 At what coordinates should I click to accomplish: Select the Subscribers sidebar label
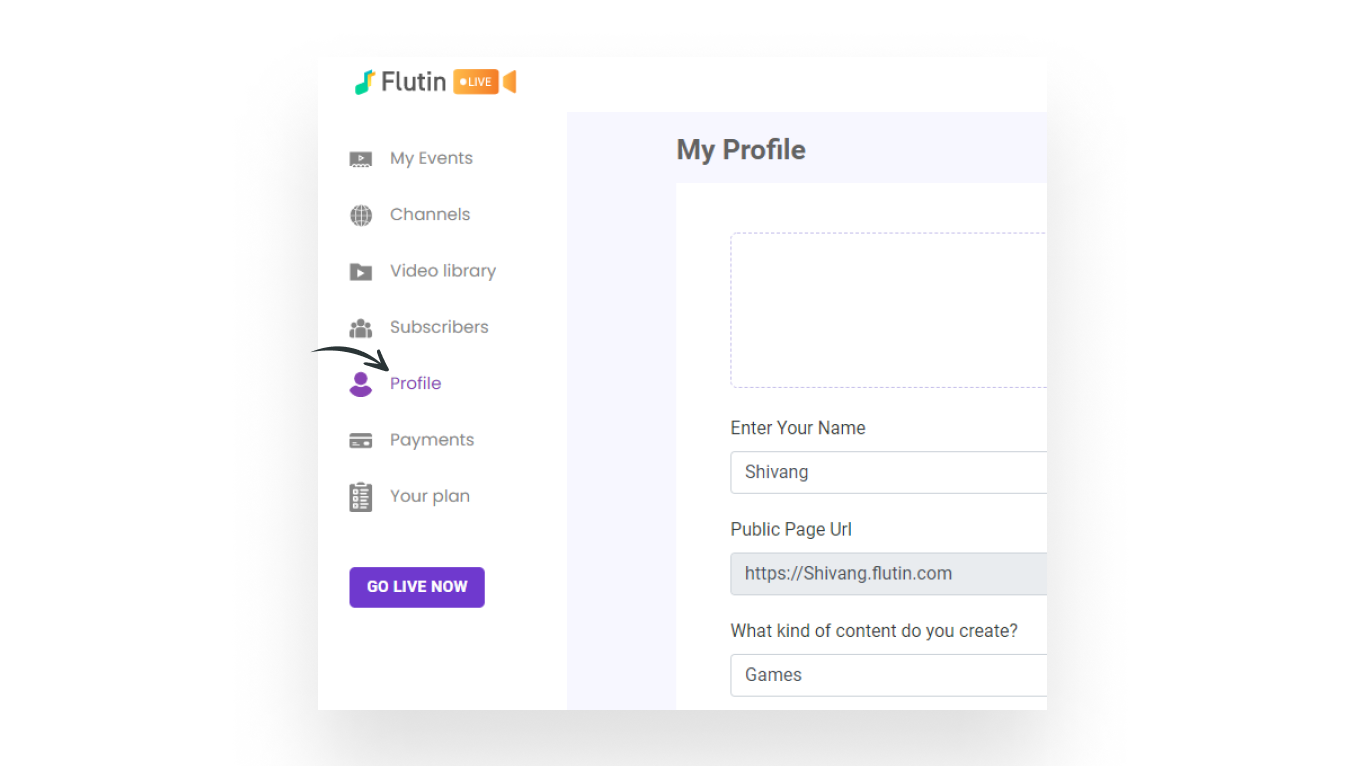click(x=439, y=327)
